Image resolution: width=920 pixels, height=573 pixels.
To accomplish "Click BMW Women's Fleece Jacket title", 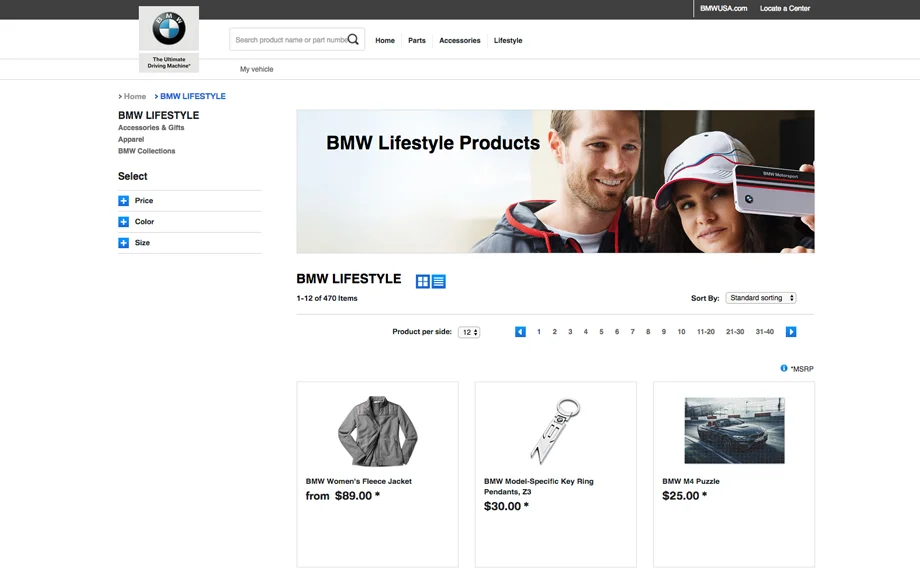I will pos(358,482).
